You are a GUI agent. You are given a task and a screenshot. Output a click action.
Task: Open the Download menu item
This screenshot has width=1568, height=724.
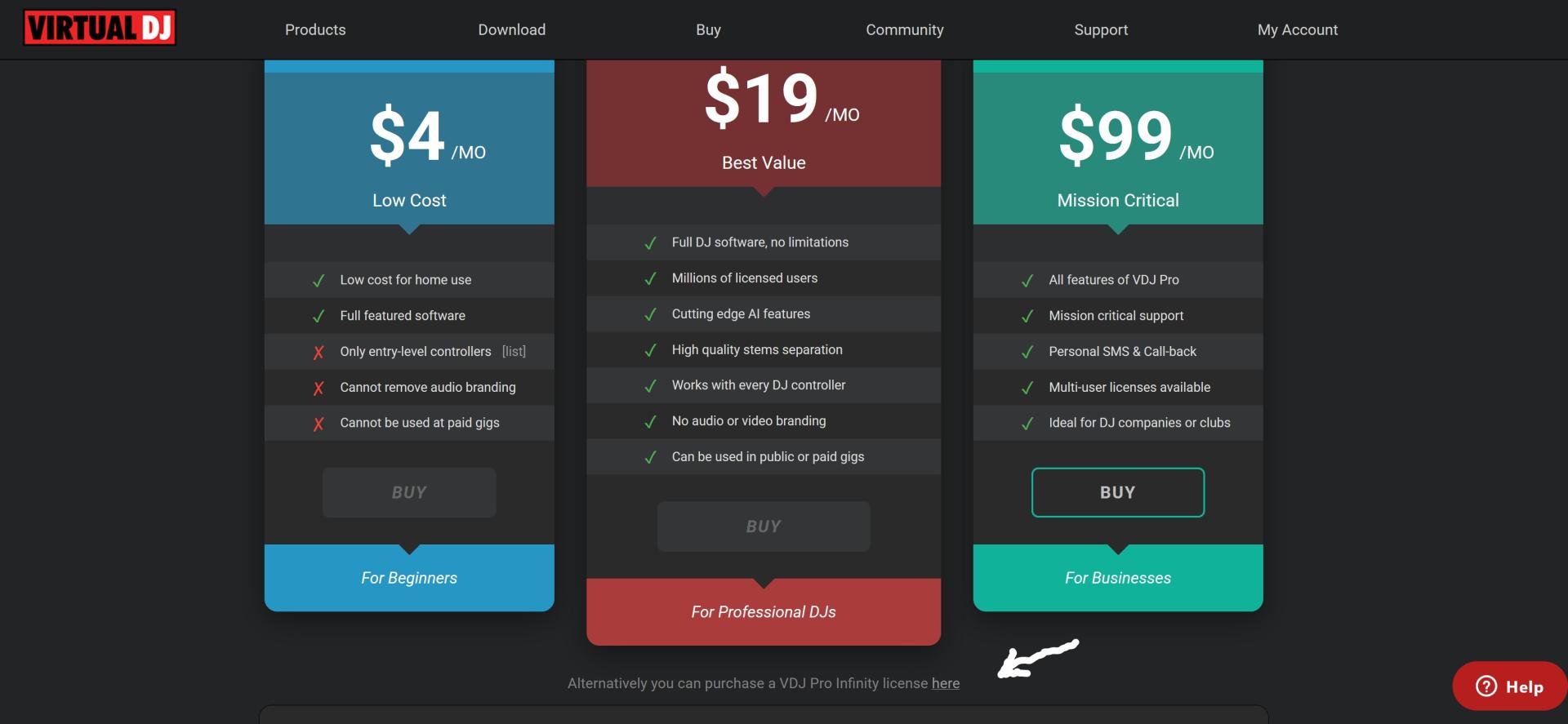512,30
